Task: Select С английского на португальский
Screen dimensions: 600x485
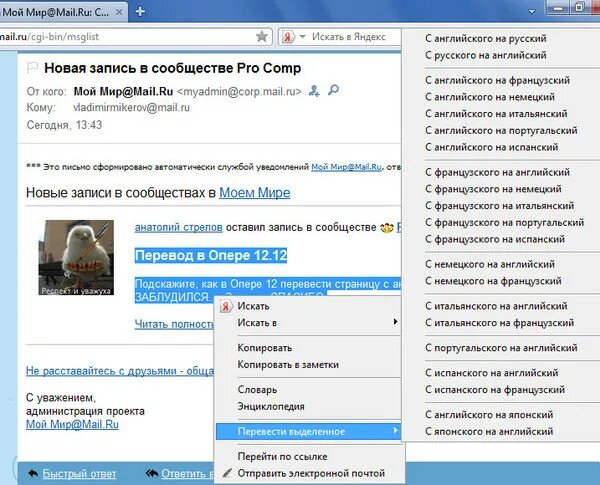Action: [x=502, y=131]
